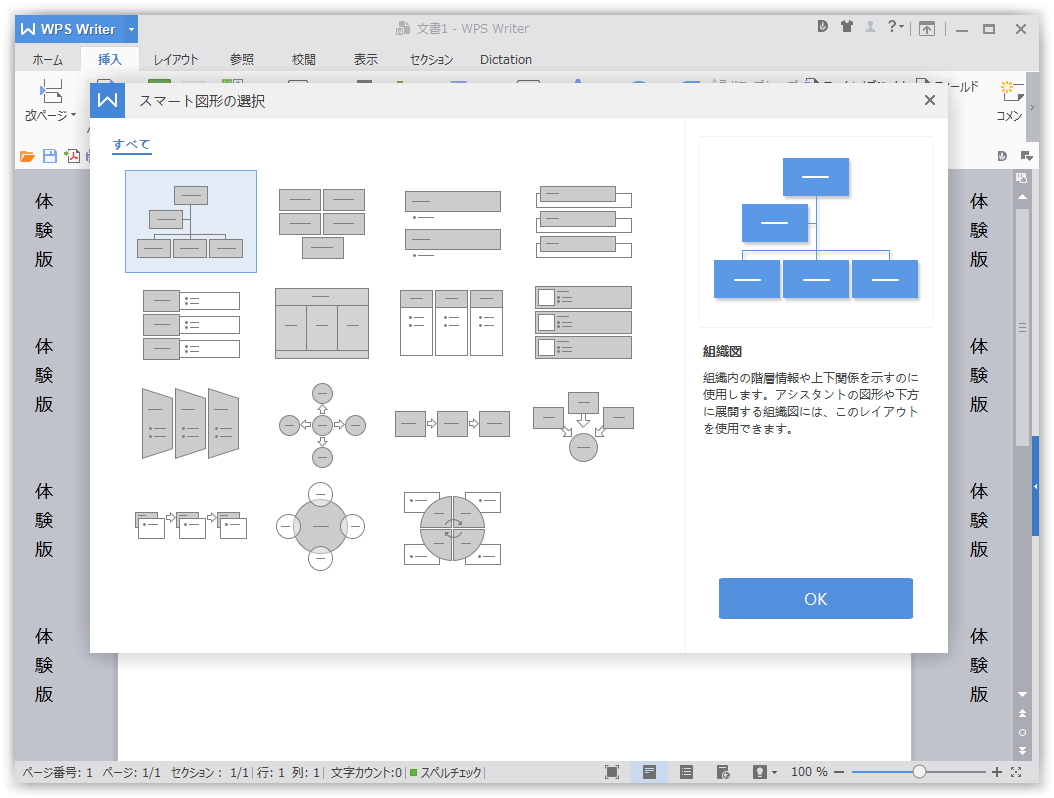1054x798 pixels.
Task: Select the organization chart smart shape thumbnail
Action: coord(191,221)
